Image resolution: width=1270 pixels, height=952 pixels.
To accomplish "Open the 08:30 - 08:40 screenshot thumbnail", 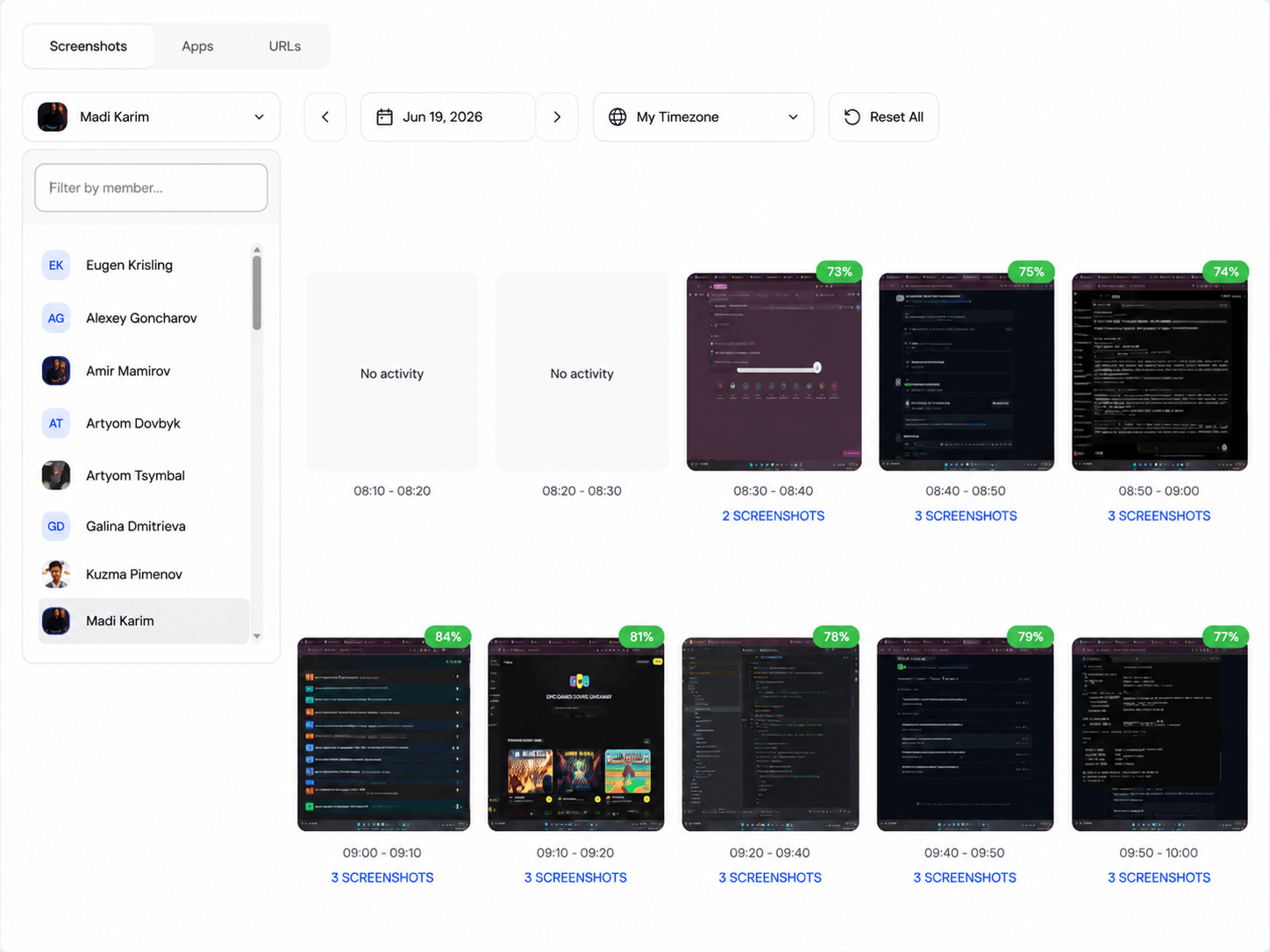I will [774, 372].
